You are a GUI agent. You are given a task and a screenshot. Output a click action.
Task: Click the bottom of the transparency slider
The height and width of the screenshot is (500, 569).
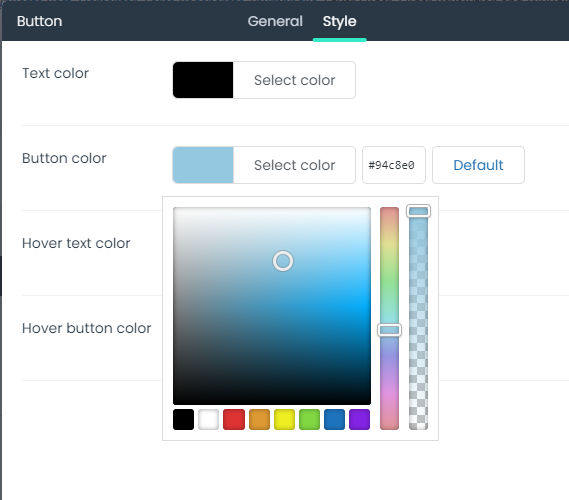(418, 425)
